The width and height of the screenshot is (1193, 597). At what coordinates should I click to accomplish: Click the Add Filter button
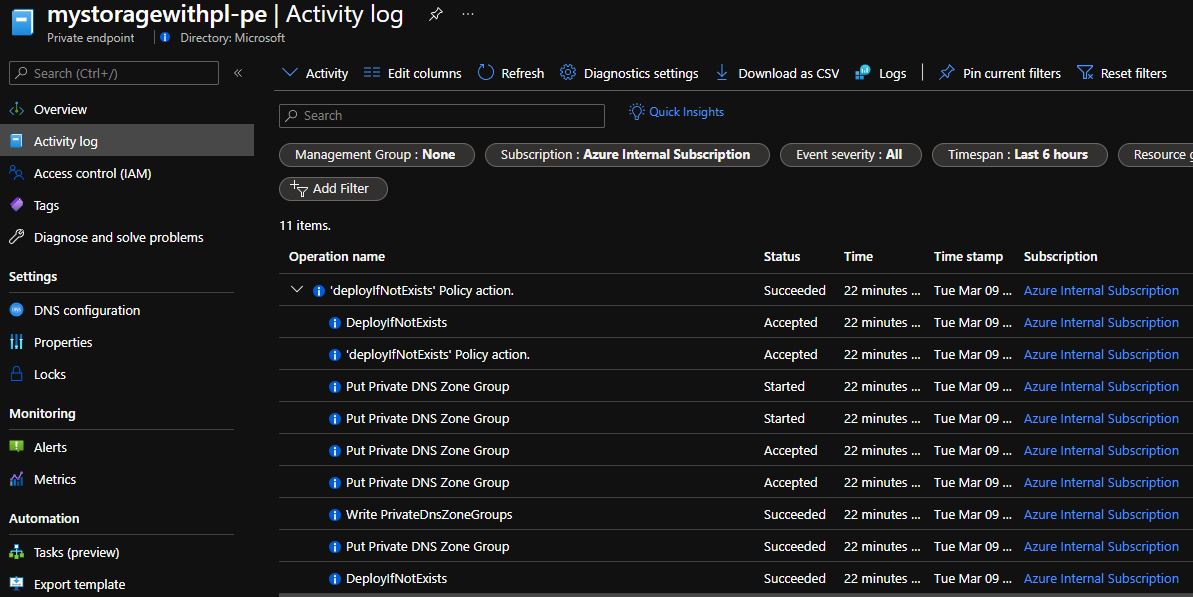(x=333, y=188)
